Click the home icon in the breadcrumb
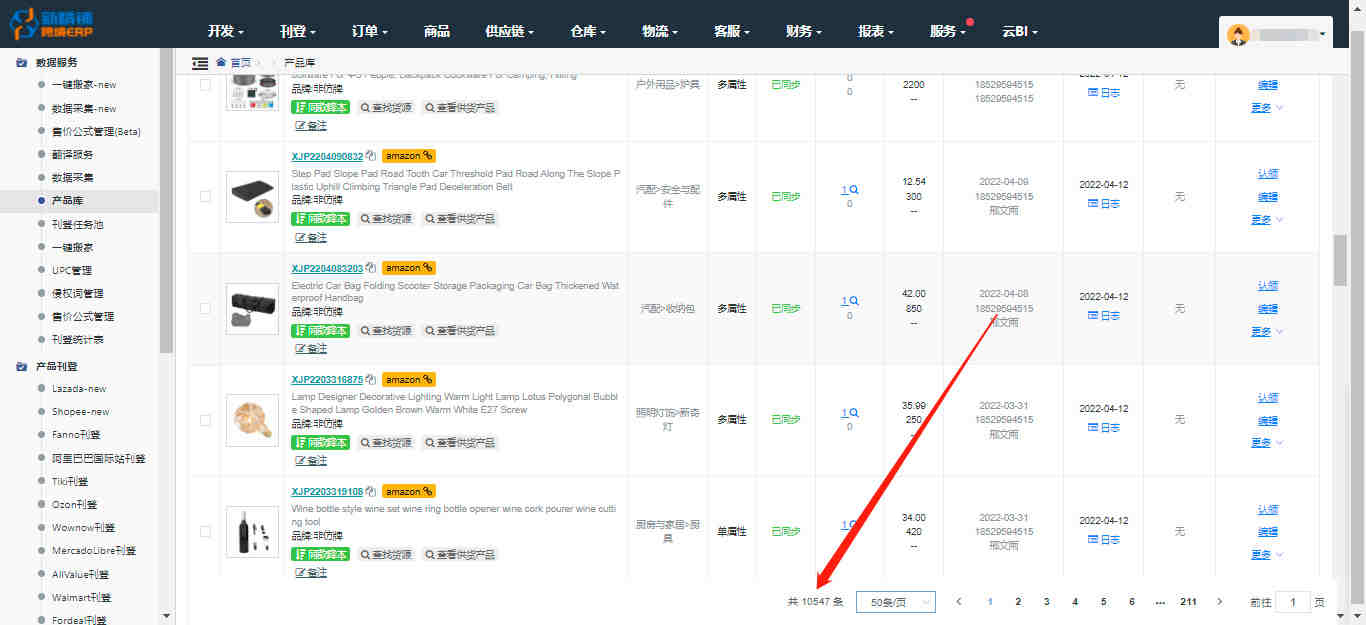1366x625 pixels. (x=221, y=62)
